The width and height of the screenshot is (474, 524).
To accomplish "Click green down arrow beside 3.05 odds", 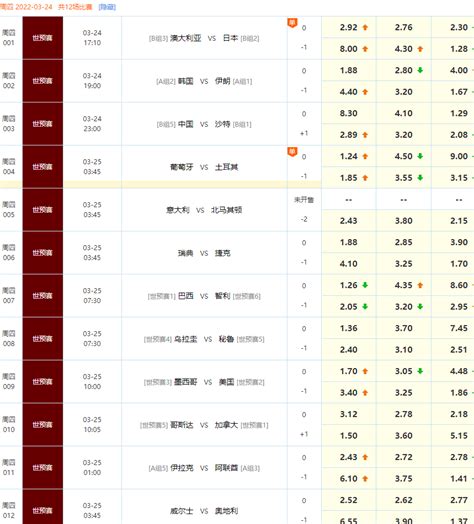I will [x=420, y=371].
